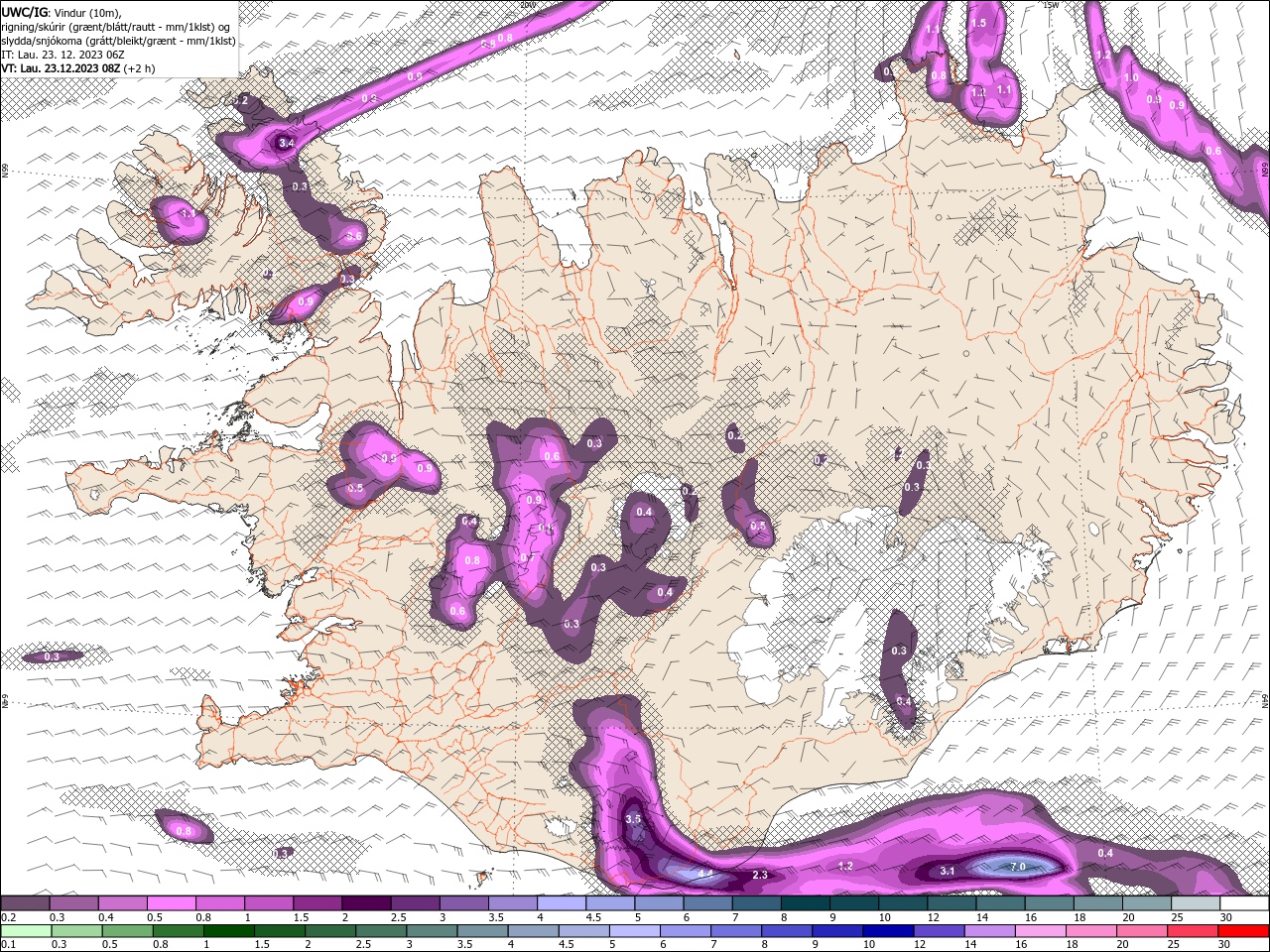Click the 0.1–0.3 pale green lower legend swatch
The height and width of the screenshot is (952, 1270).
[25, 931]
